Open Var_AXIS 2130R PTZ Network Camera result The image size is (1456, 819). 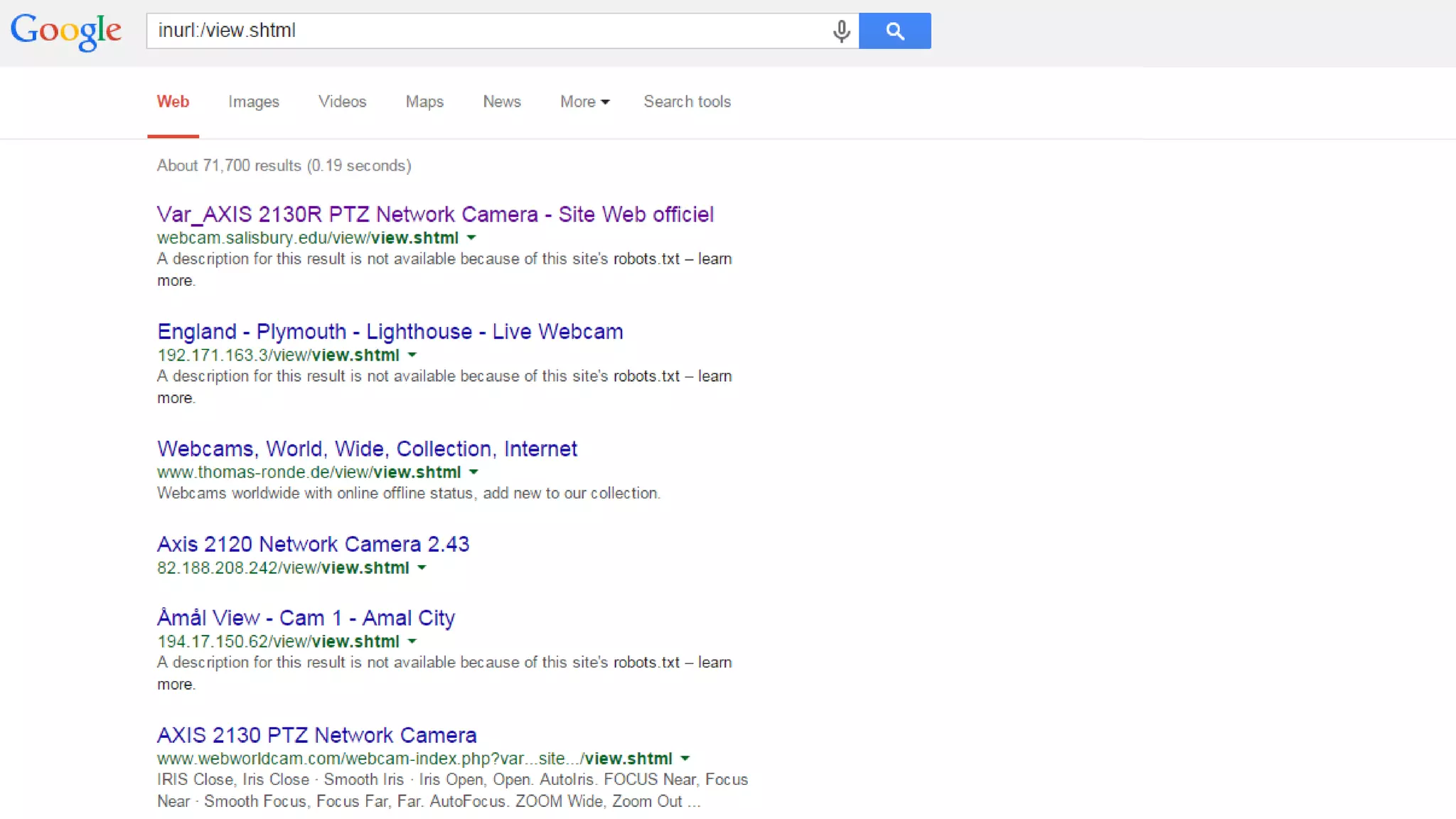(435, 214)
